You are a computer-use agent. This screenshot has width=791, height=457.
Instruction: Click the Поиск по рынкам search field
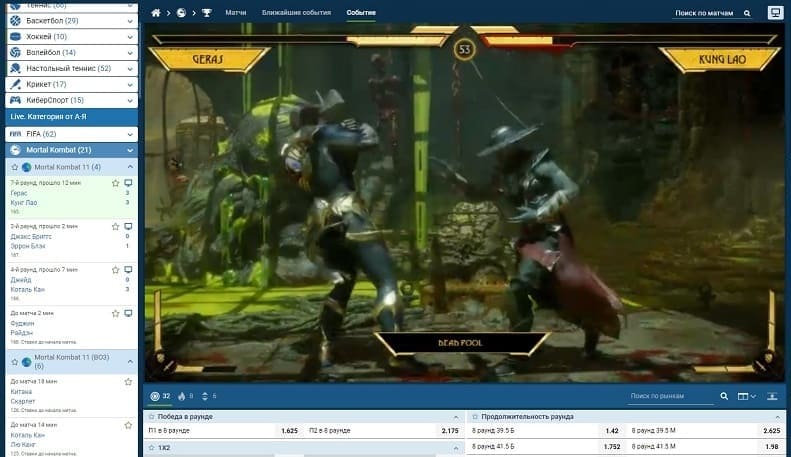671,396
